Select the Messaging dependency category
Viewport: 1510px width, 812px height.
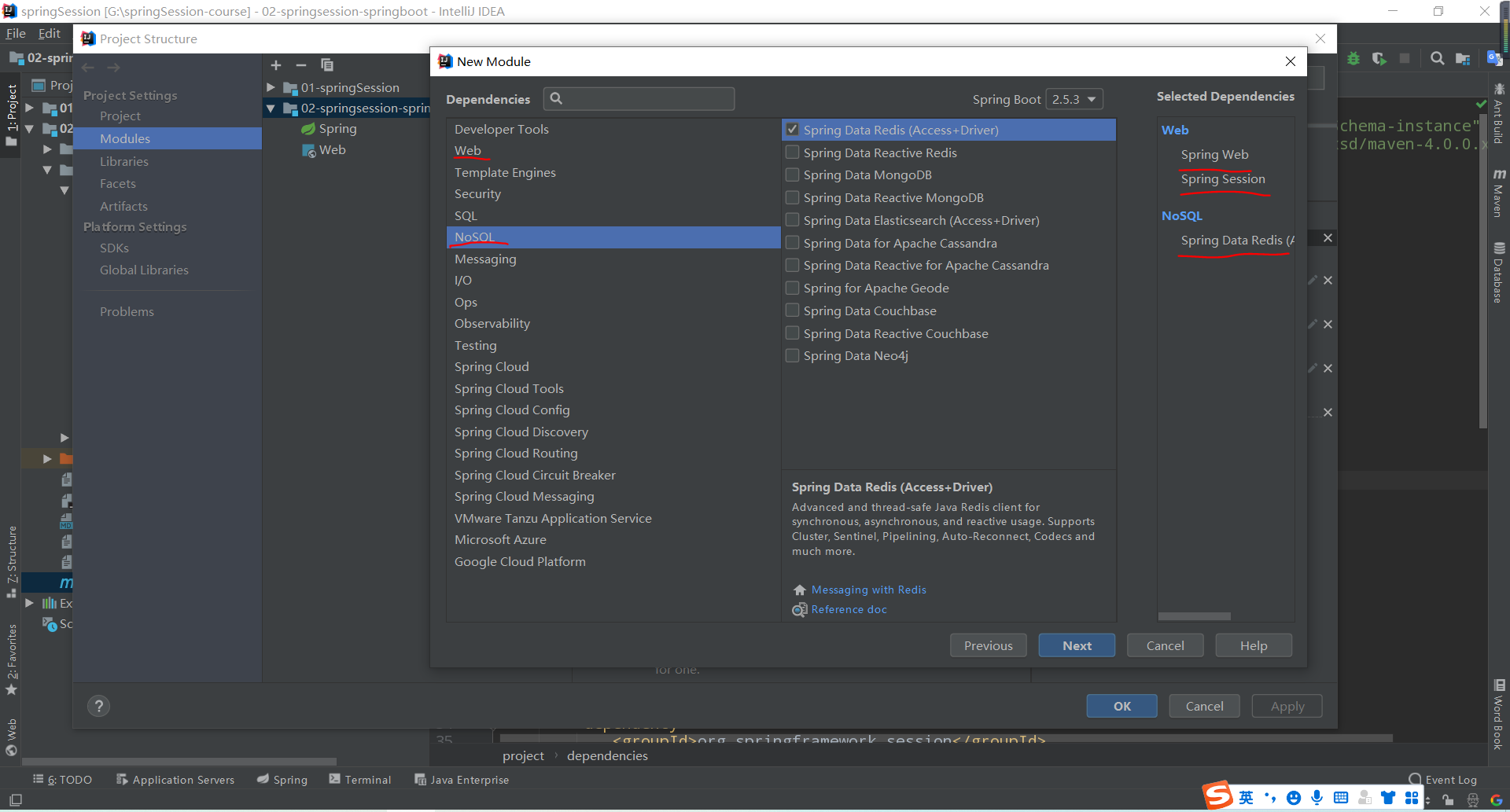485,259
